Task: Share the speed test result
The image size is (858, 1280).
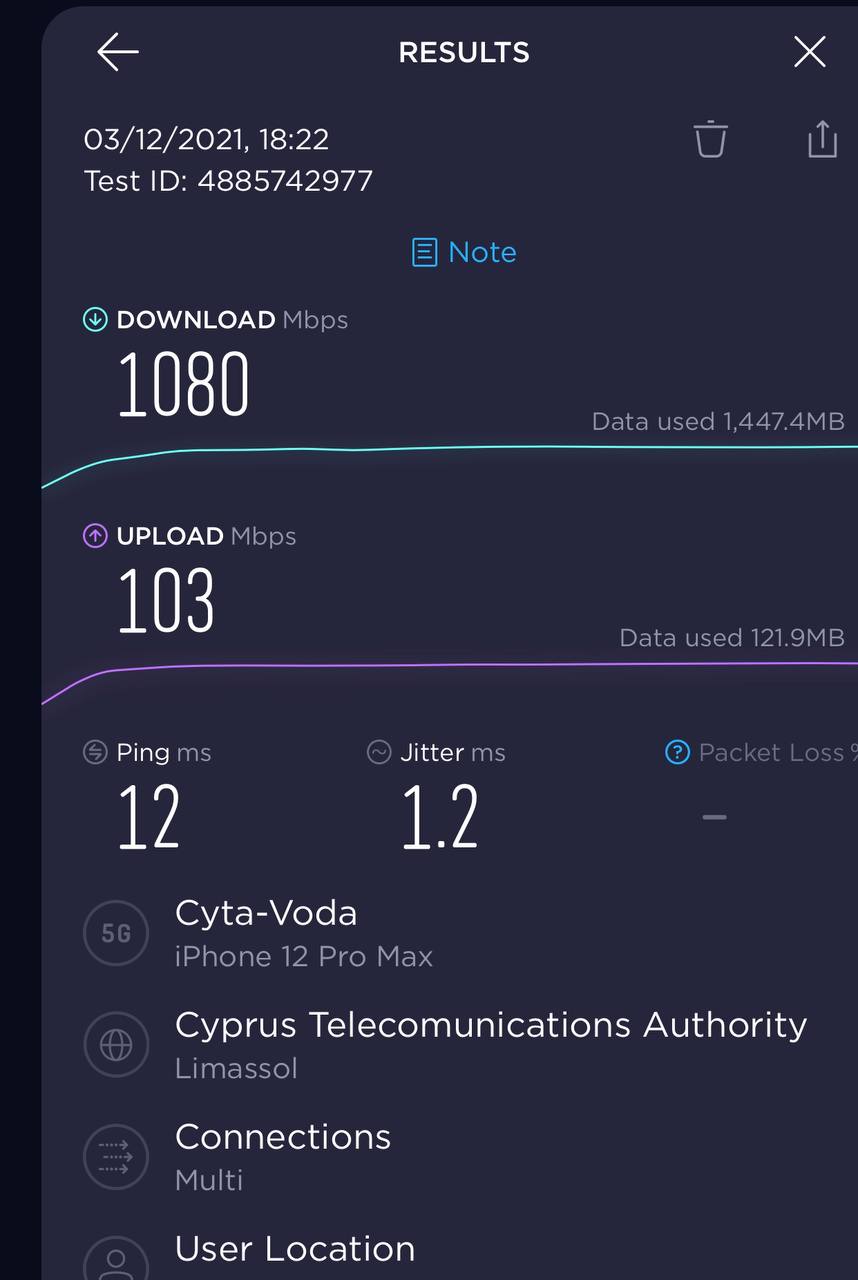Action: click(x=822, y=139)
